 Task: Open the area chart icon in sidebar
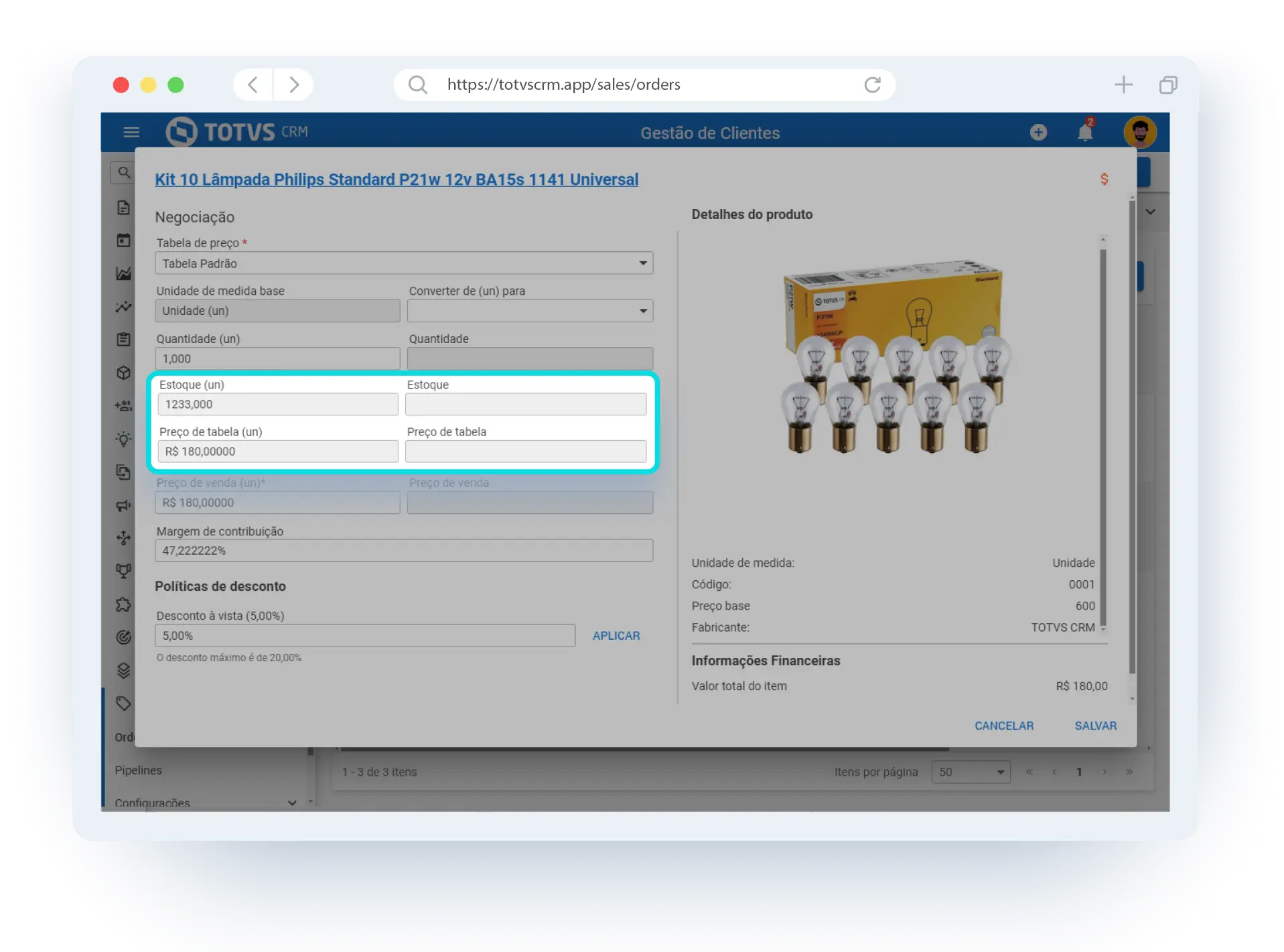124,273
